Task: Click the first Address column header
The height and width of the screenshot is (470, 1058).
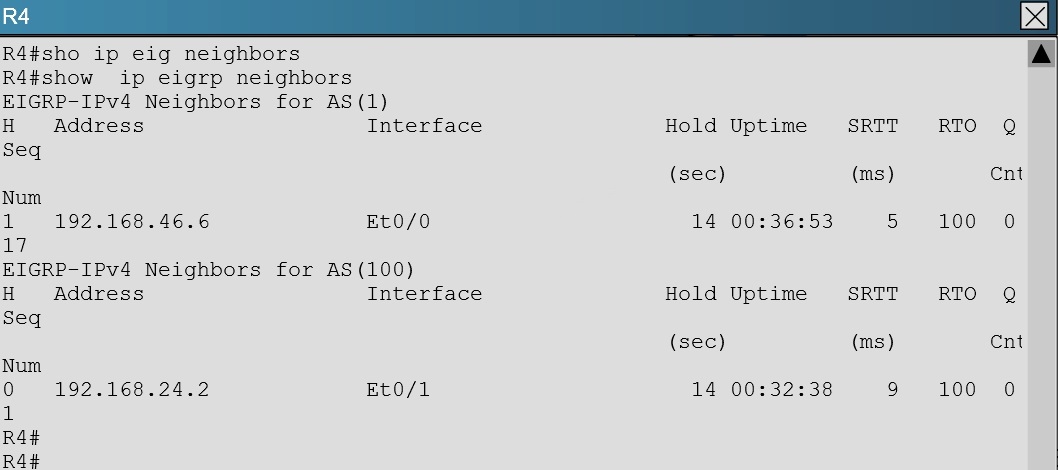Action: click(99, 125)
